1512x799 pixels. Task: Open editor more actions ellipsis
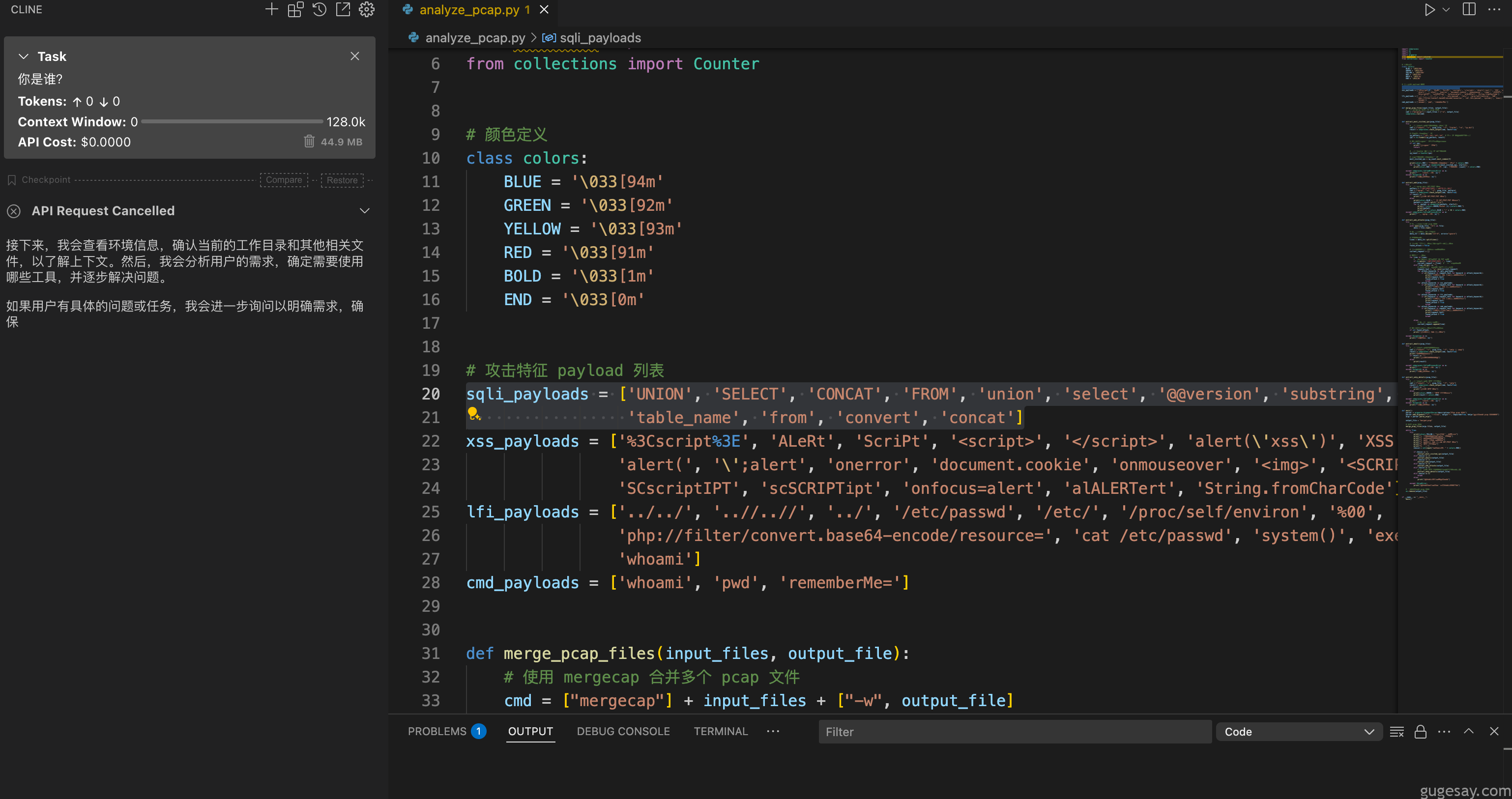1494,9
